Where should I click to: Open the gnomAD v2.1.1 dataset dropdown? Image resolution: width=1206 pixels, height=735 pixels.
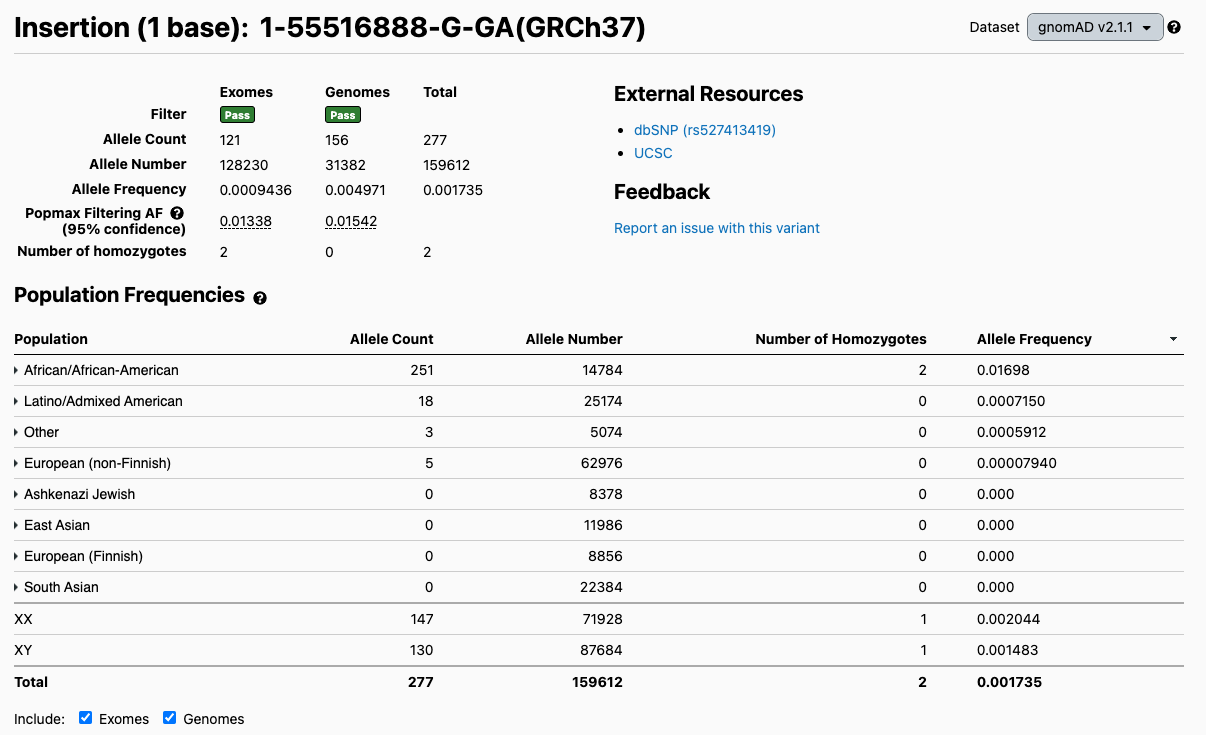click(1094, 27)
